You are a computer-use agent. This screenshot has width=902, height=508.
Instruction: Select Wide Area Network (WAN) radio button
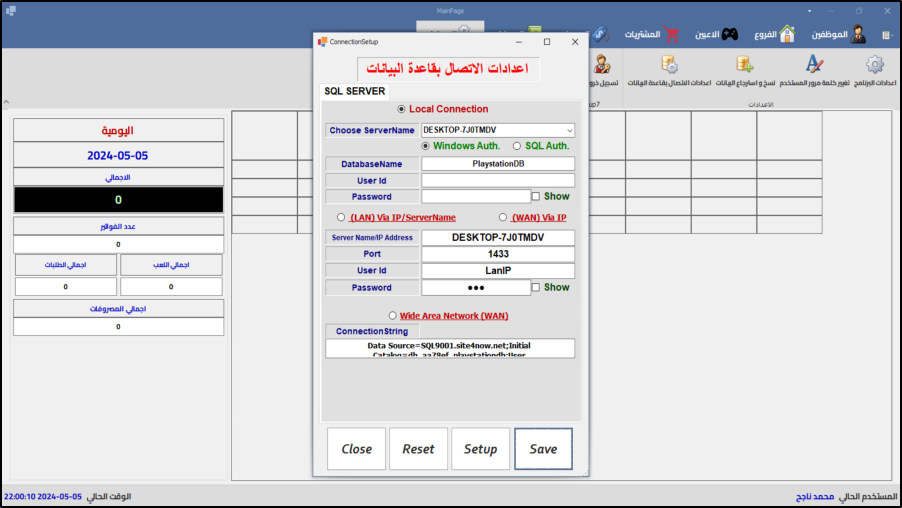click(392, 316)
